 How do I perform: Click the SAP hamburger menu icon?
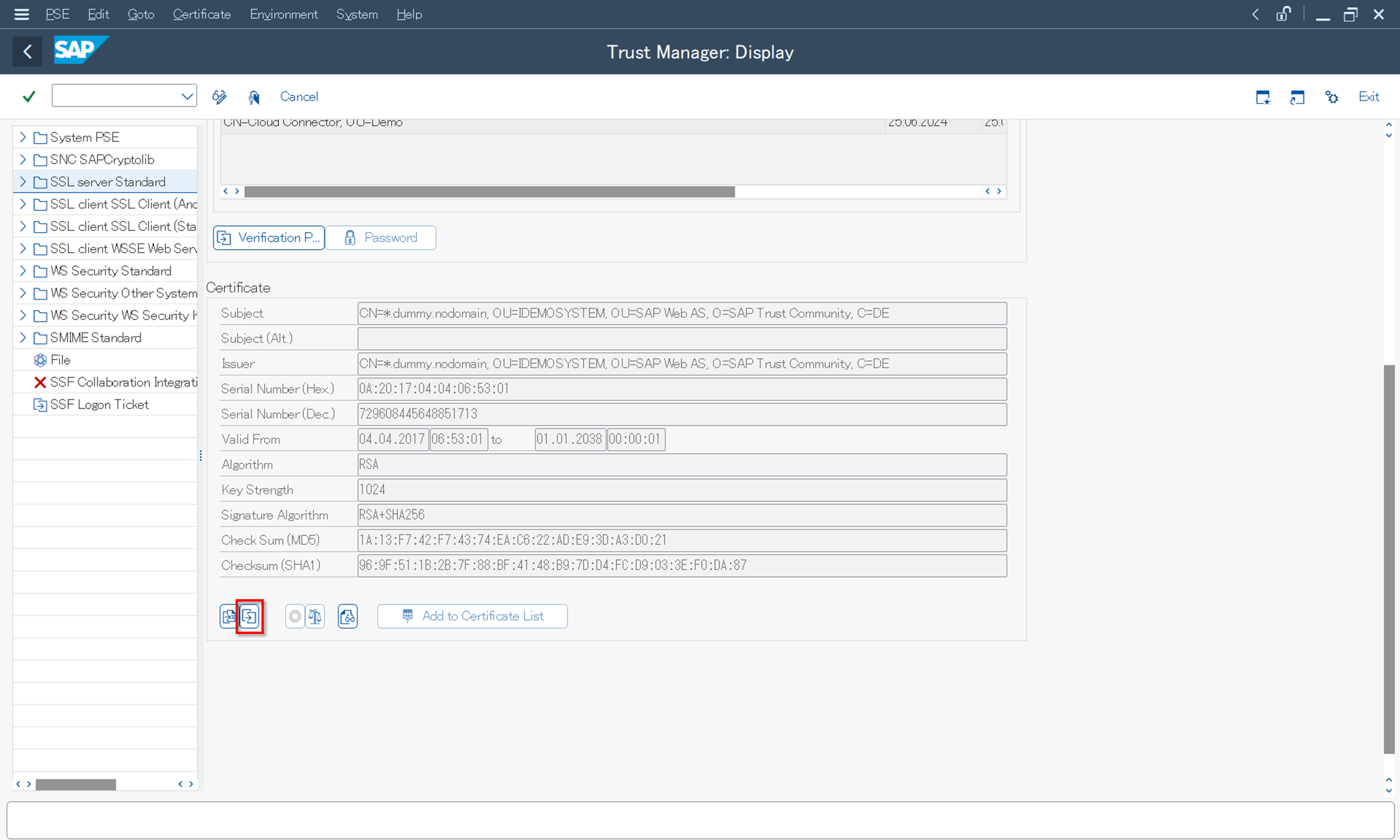22,14
